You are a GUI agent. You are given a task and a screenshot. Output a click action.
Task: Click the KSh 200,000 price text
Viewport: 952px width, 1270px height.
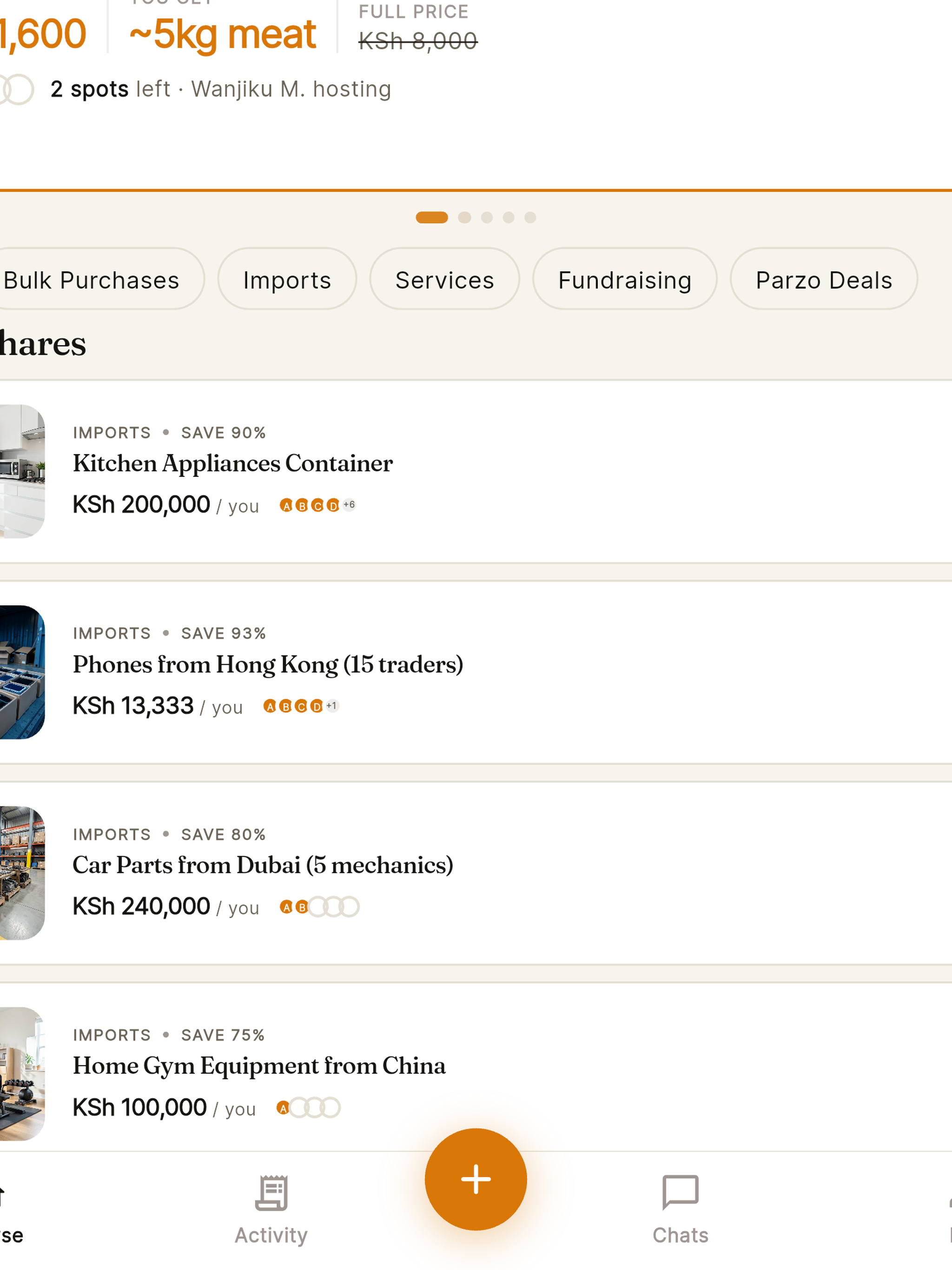(141, 505)
